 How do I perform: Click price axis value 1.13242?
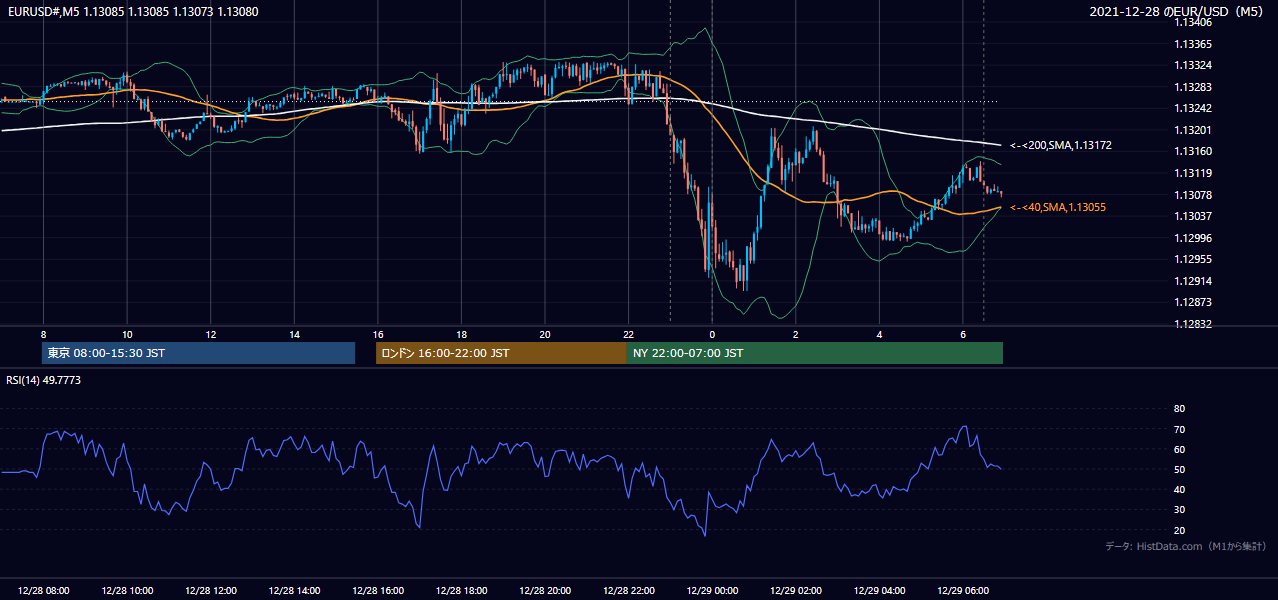click(x=1193, y=109)
